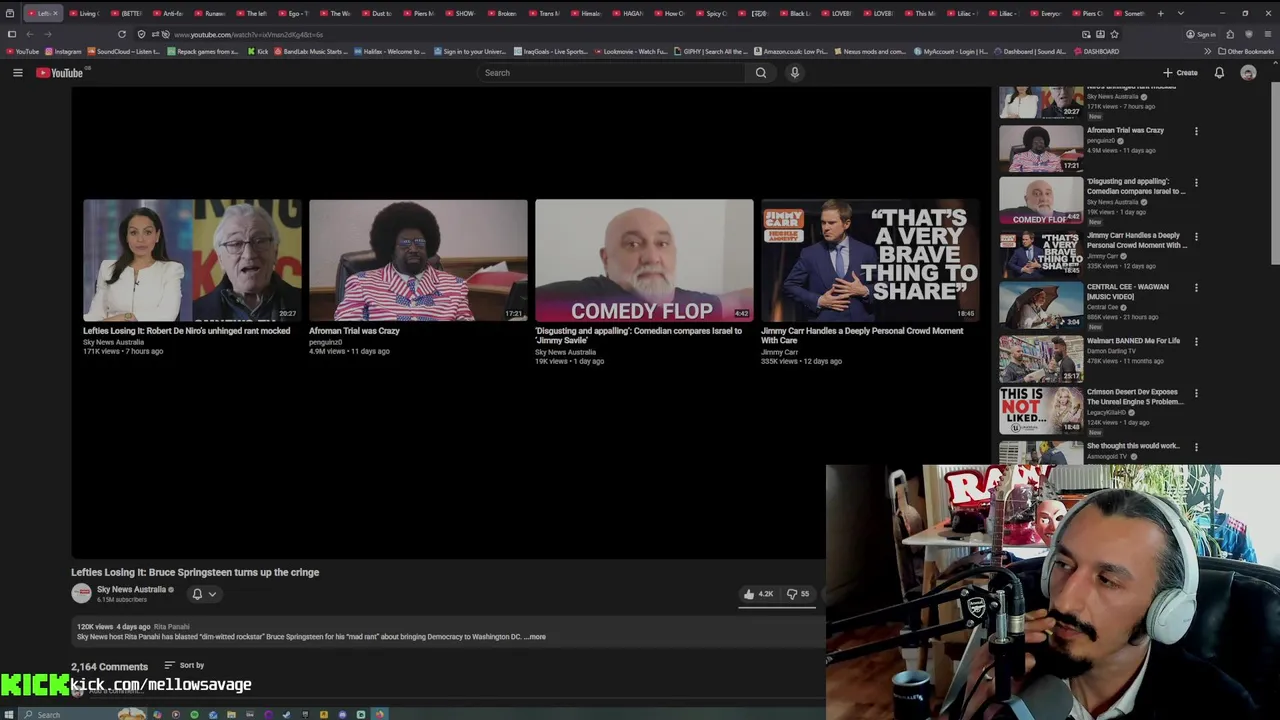Open the BandLab Music Starts bookmark

(x=311, y=51)
